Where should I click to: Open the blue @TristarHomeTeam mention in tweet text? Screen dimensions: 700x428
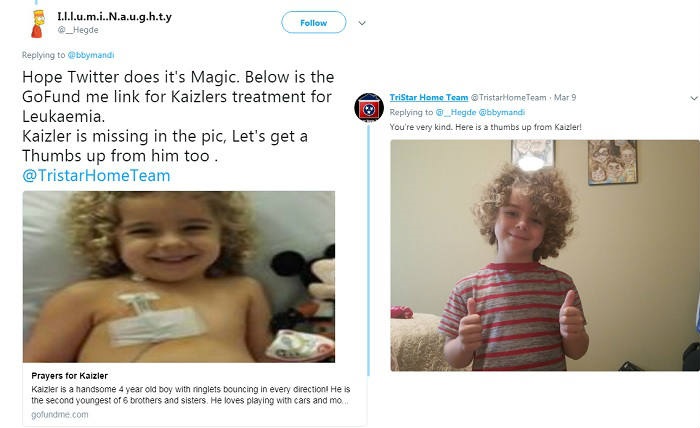coord(96,175)
